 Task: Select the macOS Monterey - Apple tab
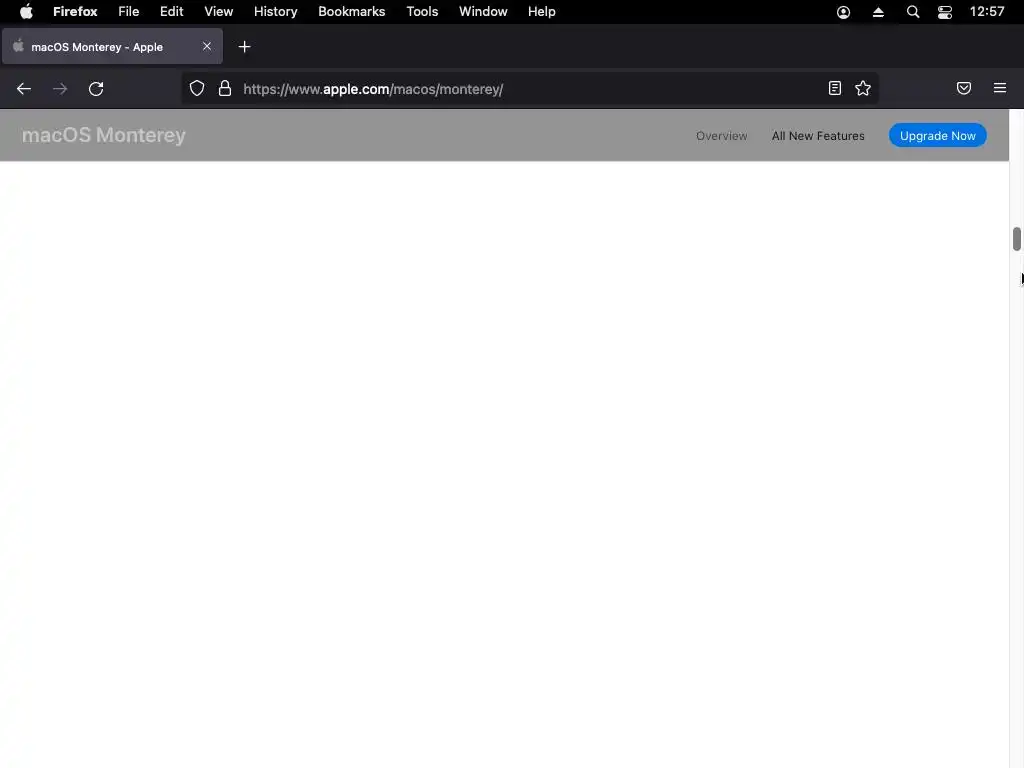(x=112, y=46)
